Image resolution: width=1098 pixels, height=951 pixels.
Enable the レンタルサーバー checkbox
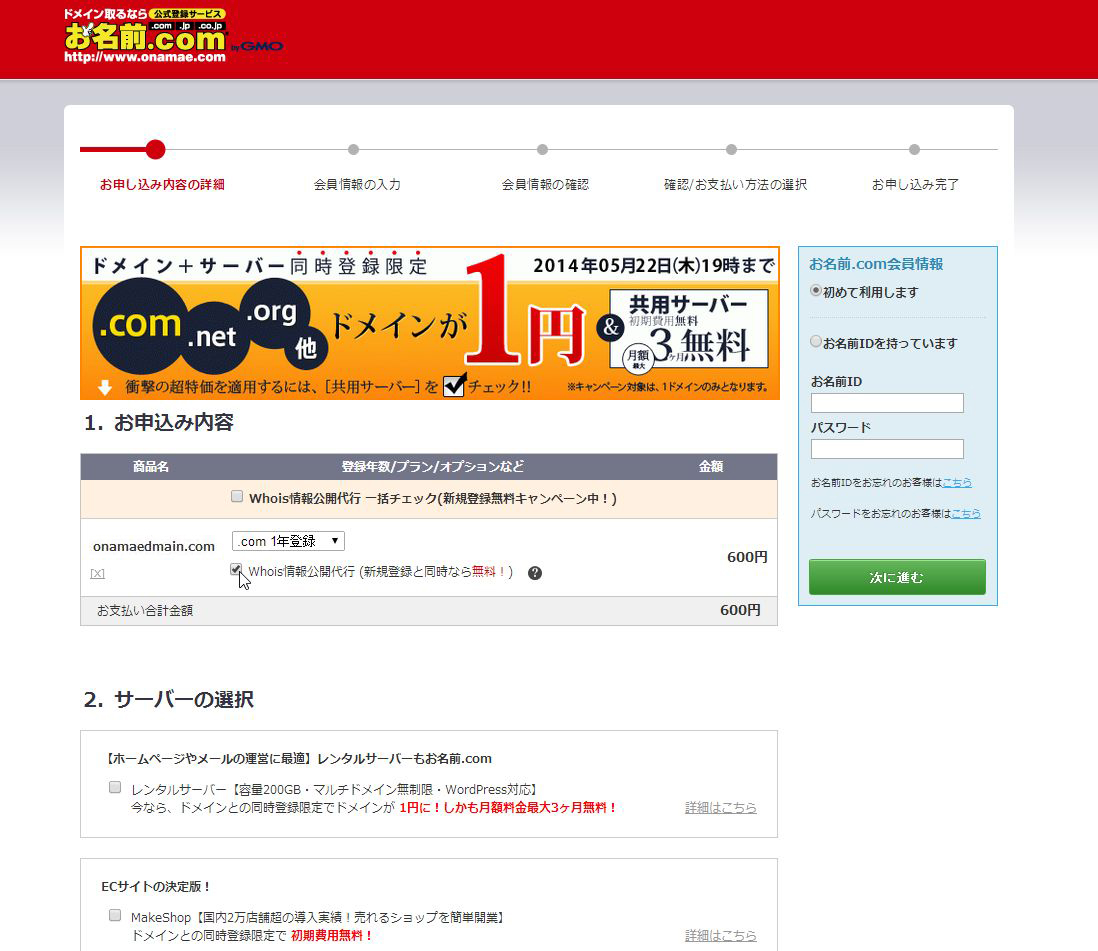click(x=115, y=787)
